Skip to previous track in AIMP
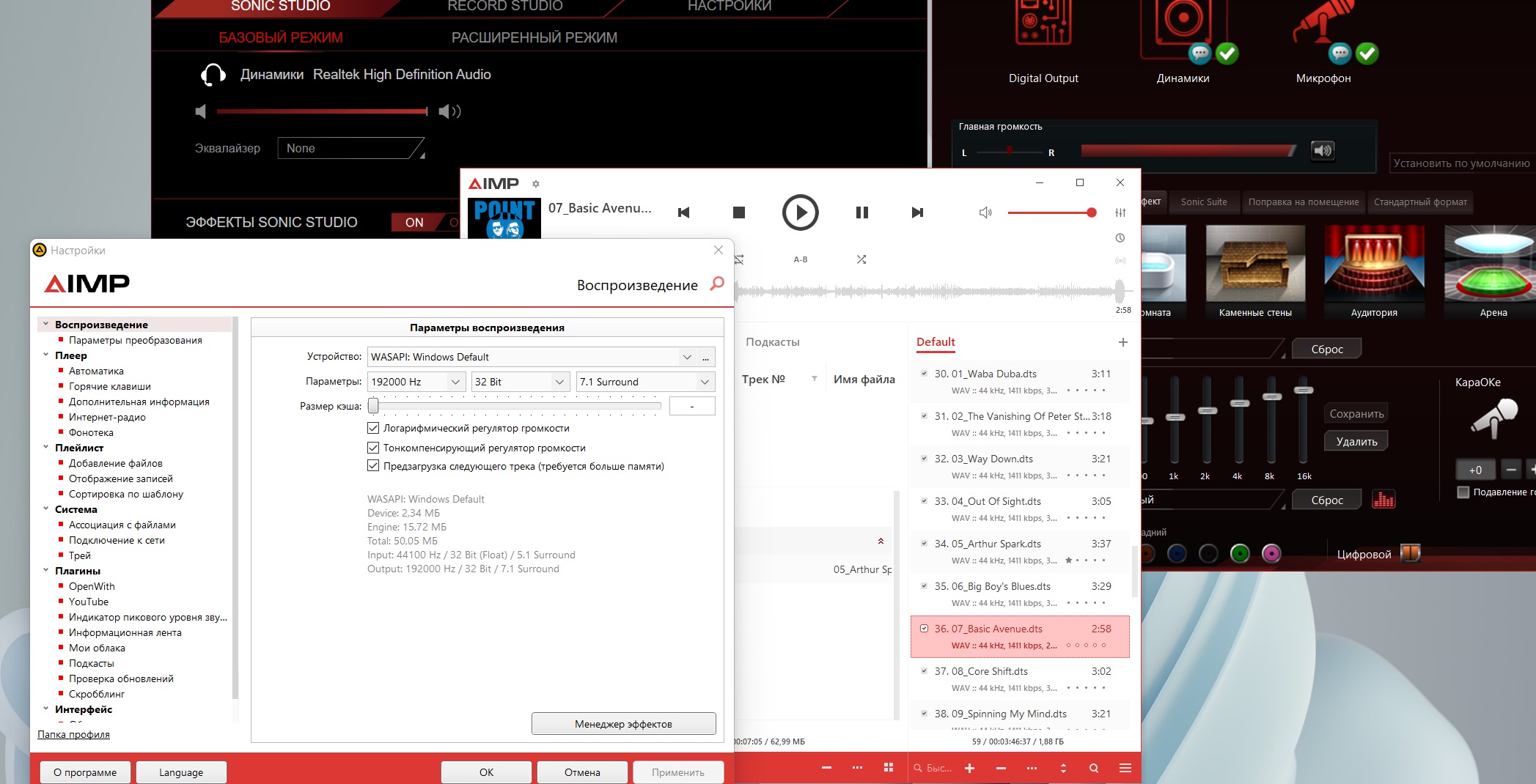 (683, 212)
